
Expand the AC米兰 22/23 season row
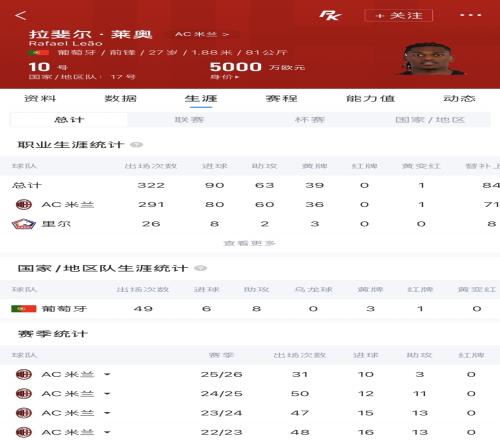[x=107, y=432]
